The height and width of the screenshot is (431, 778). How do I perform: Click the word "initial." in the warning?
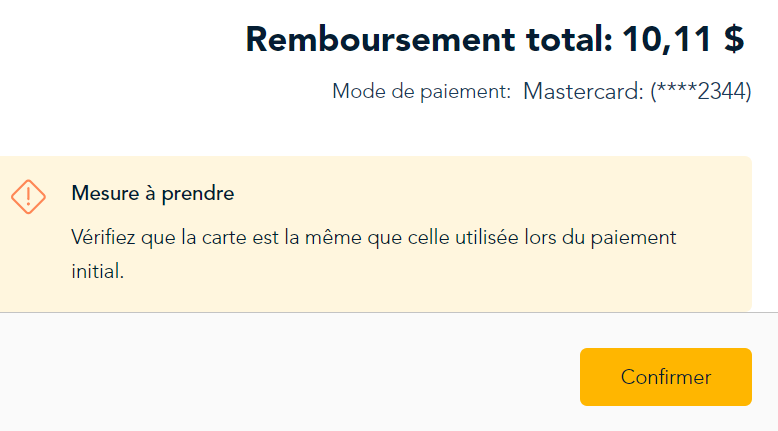tap(98, 271)
